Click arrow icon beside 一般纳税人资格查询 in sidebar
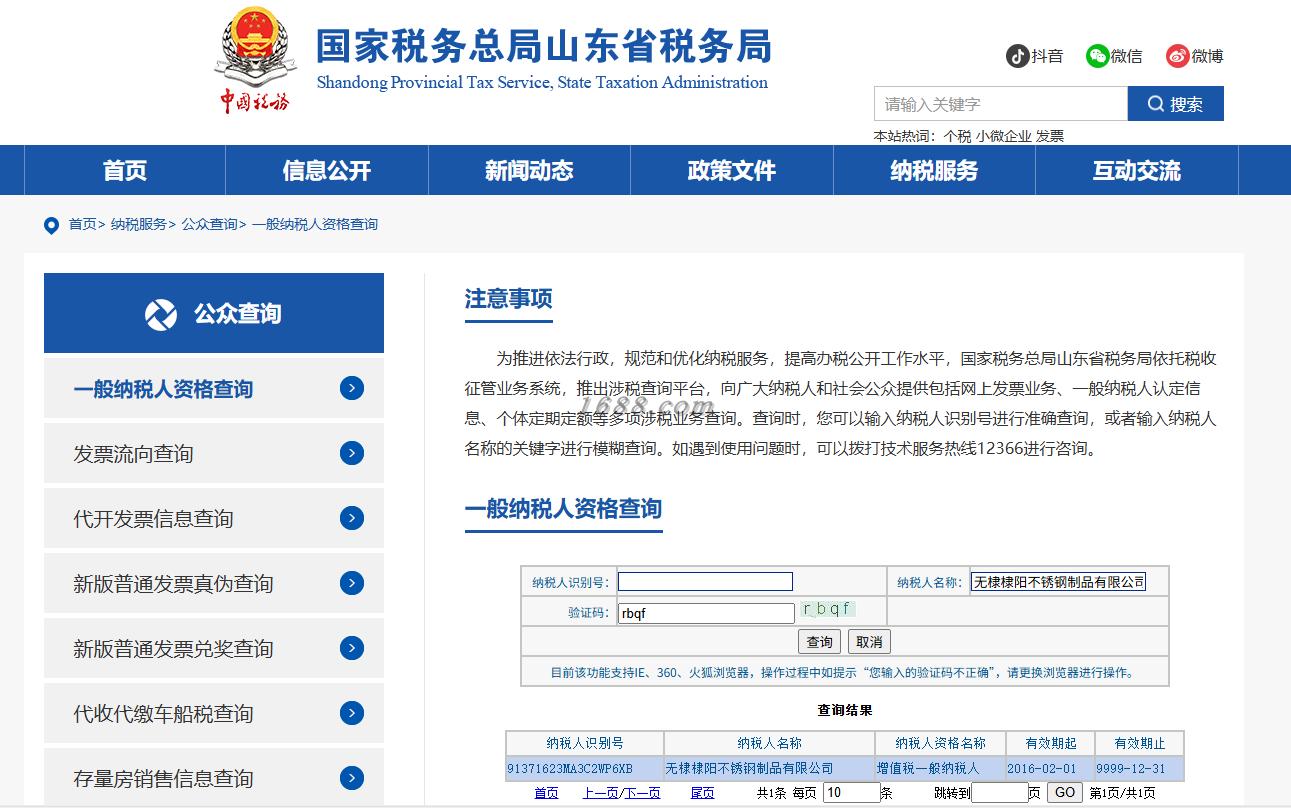Viewport: 1291px width, 808px height. 352,388
